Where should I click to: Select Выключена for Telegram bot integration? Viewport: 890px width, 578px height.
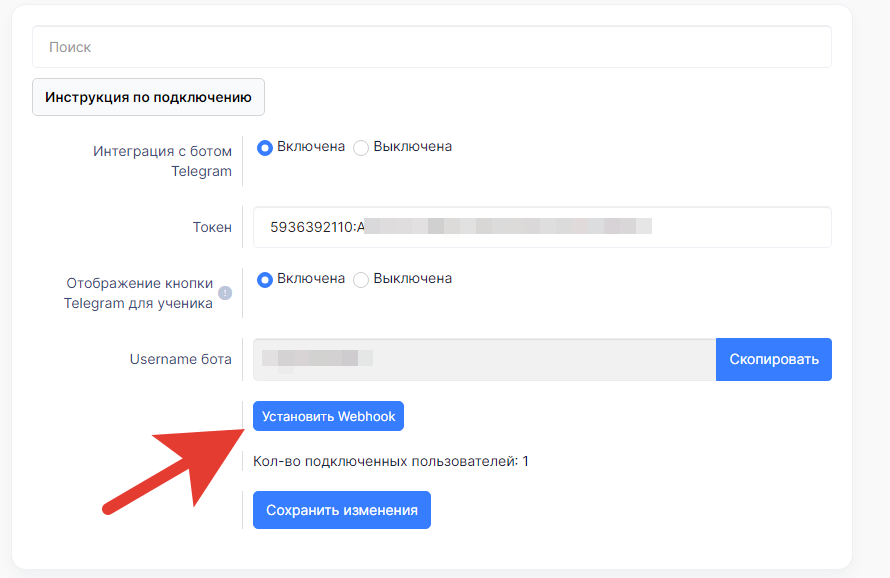coord(361,148)
